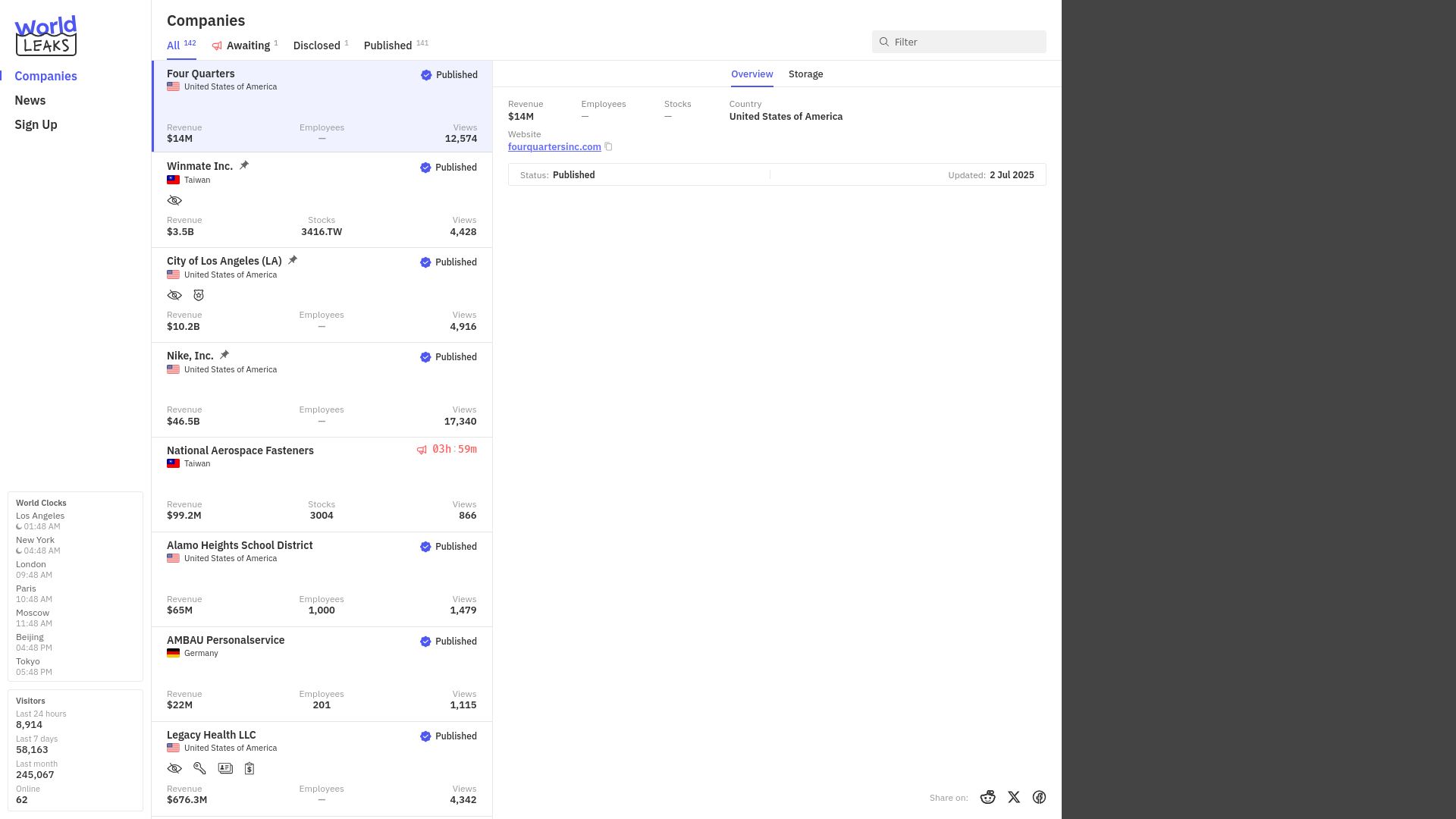The image size is (1456, 819).
Task: Select AMBAU Personalservice entry
Action: [x=322, y=674]
